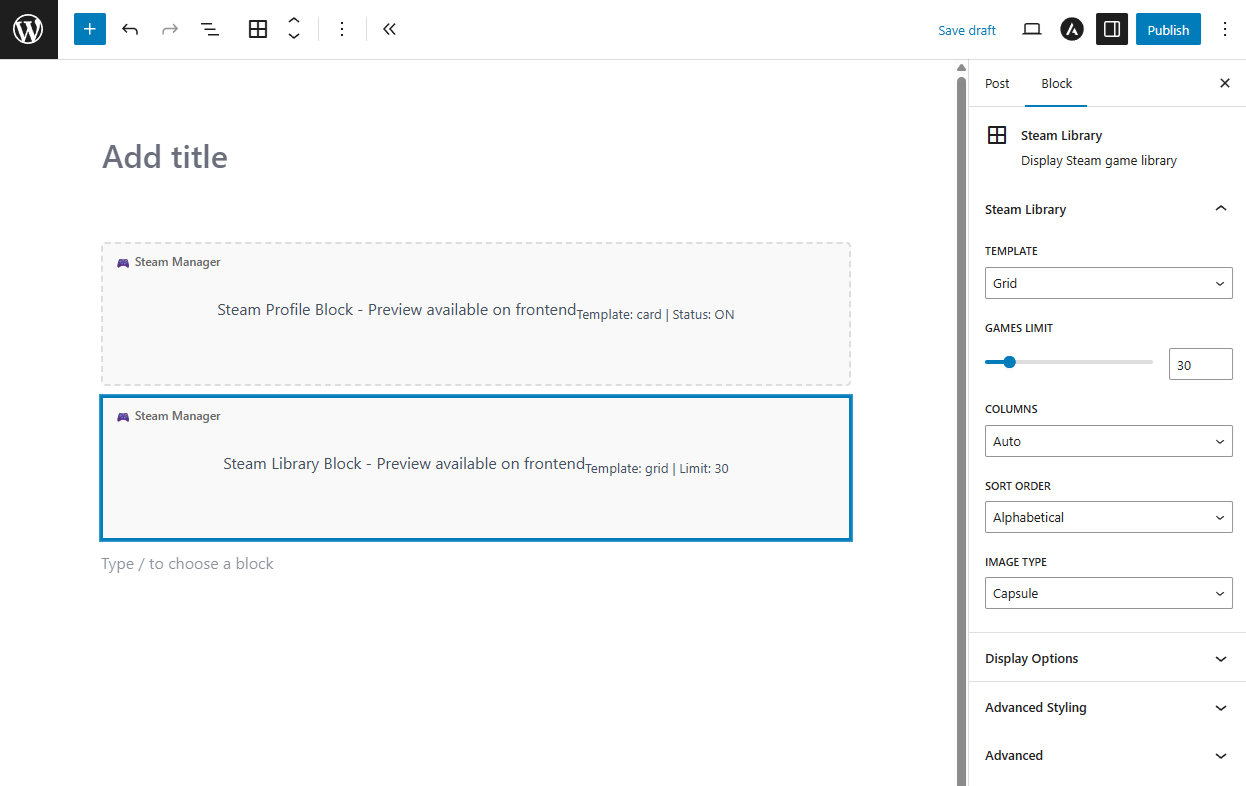This screenshot has height=786, width=1246.
Task: Switch to the Post tab
Action: point(997,83)
